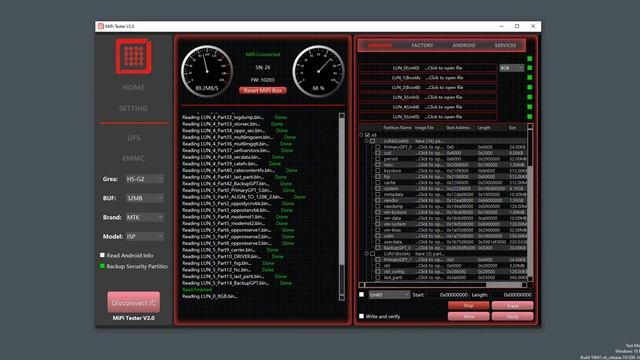Click the 'Reading LUN_0_8GB.bin...' log line

click(x=210, y=296)
